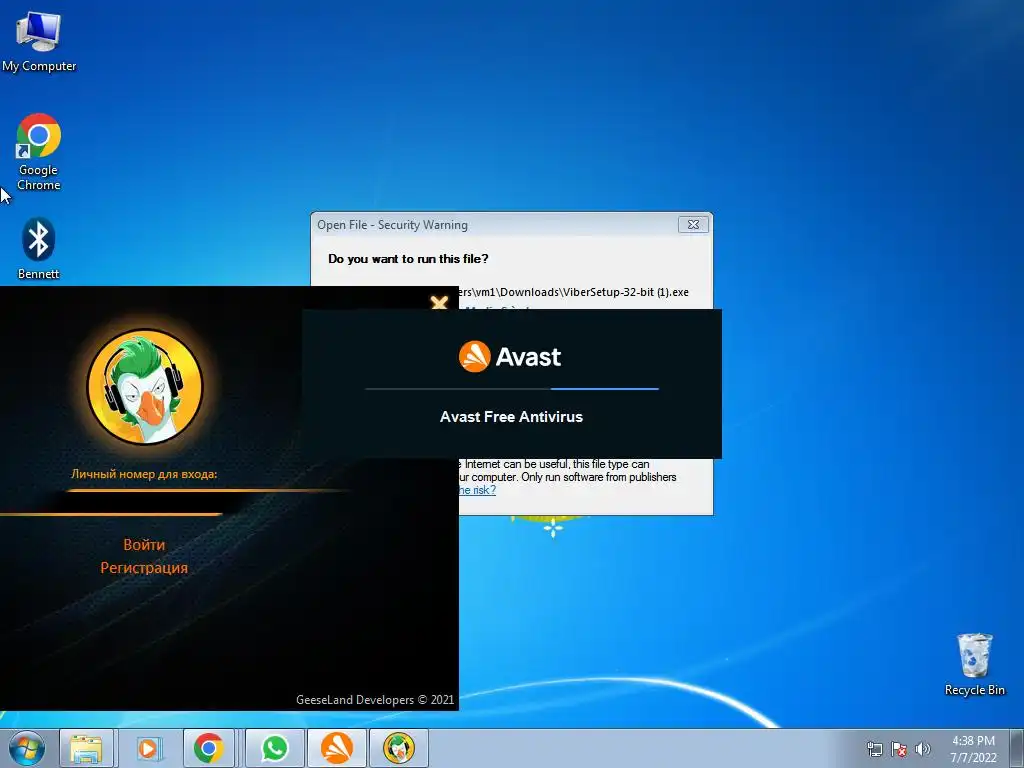Image resolution: width=1024 pixels, height=768 pixels.
Task: Click the personal number input field
Action: [x=144, y=503]
